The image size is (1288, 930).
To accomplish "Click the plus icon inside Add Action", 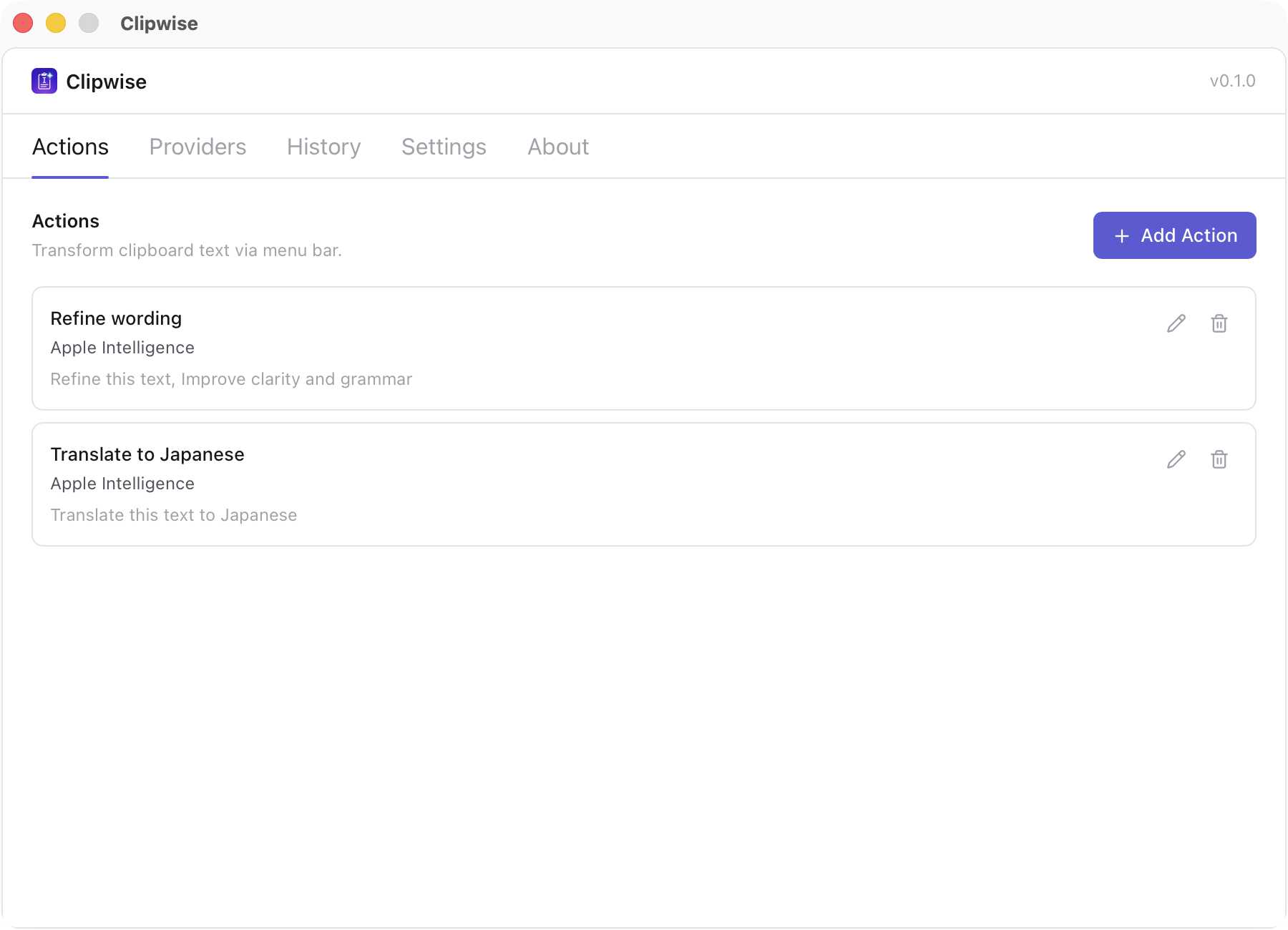I will coord(1121,235).
